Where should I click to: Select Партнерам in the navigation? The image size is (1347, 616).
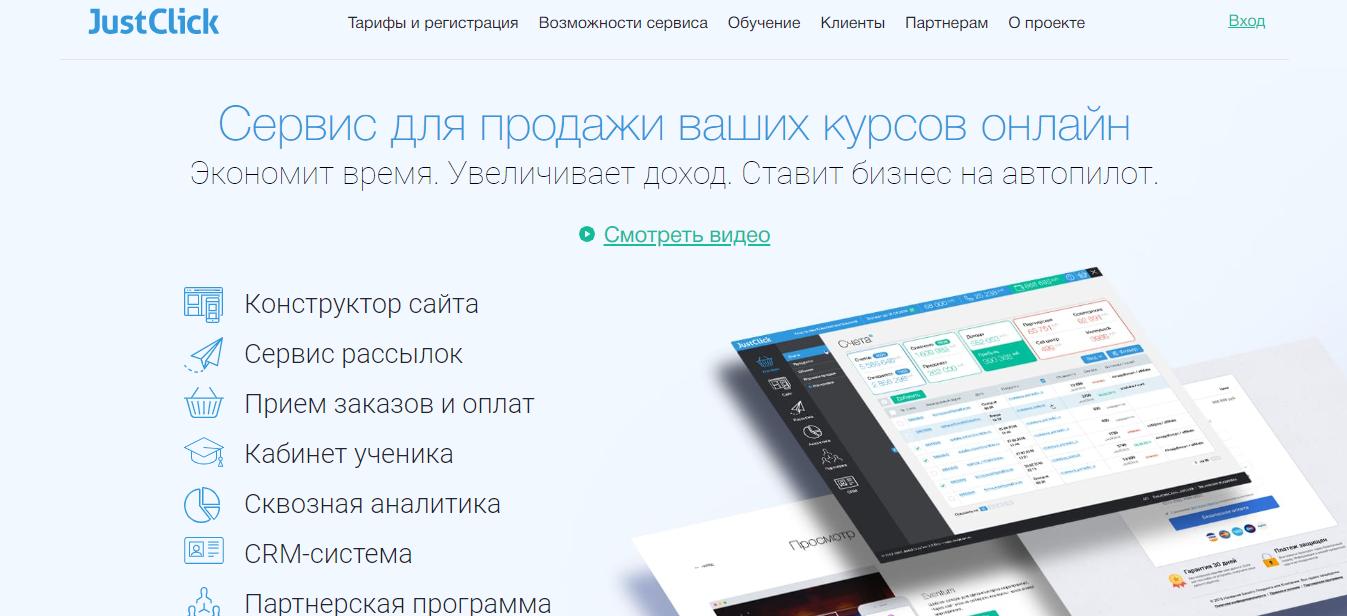tap(946, 23)
